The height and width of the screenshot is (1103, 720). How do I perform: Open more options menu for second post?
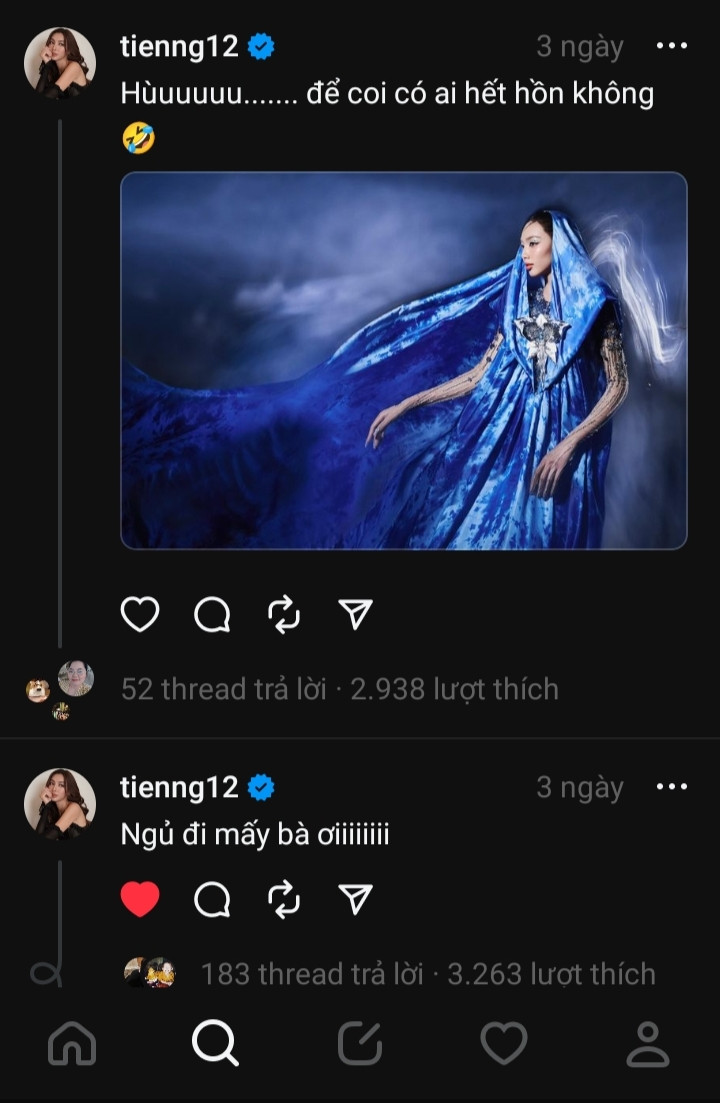click(x=671, y=787)
